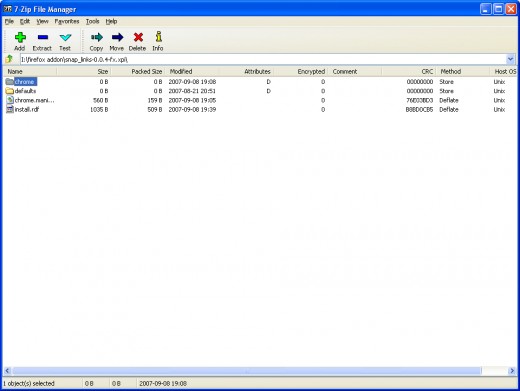Sort by the Name column header
The width and height of the screenshot is (520, 391).
click(x=30, y=71)
